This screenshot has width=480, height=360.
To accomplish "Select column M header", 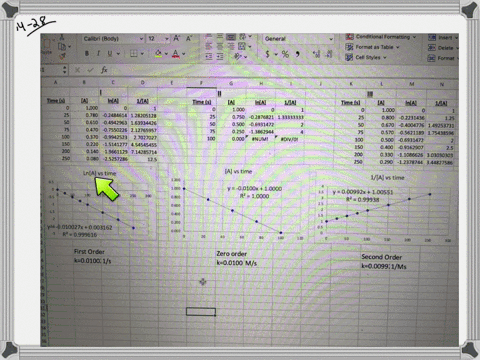I will (x=412, y=84).
